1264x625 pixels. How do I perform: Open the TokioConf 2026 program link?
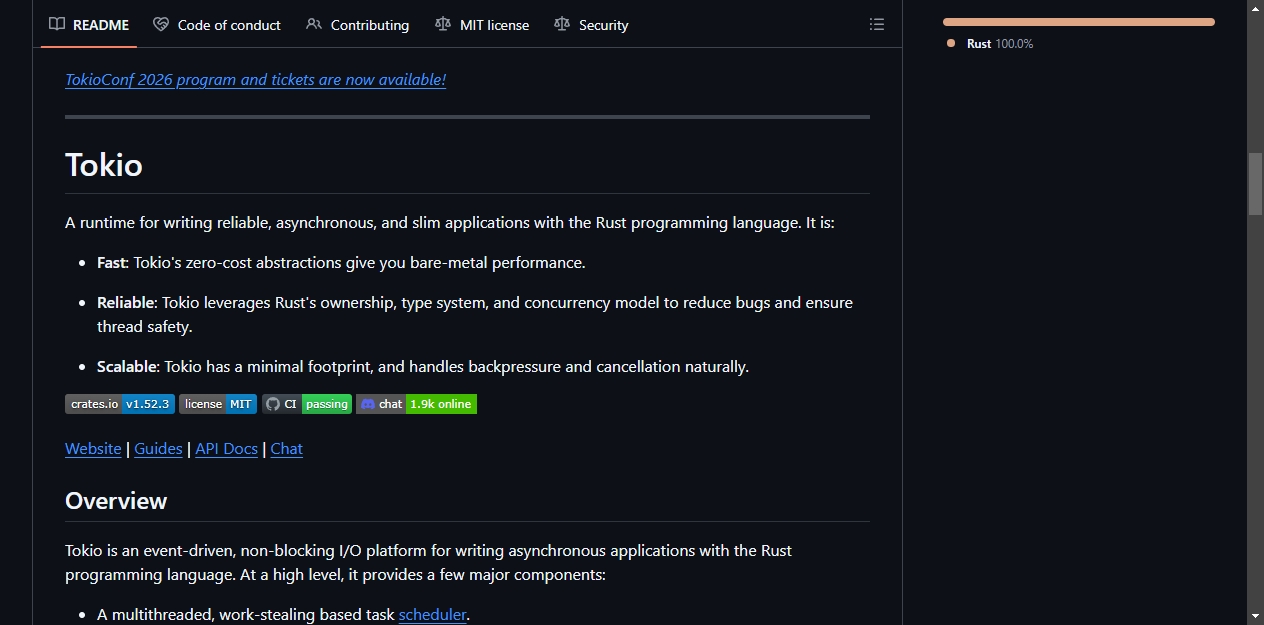255,80
